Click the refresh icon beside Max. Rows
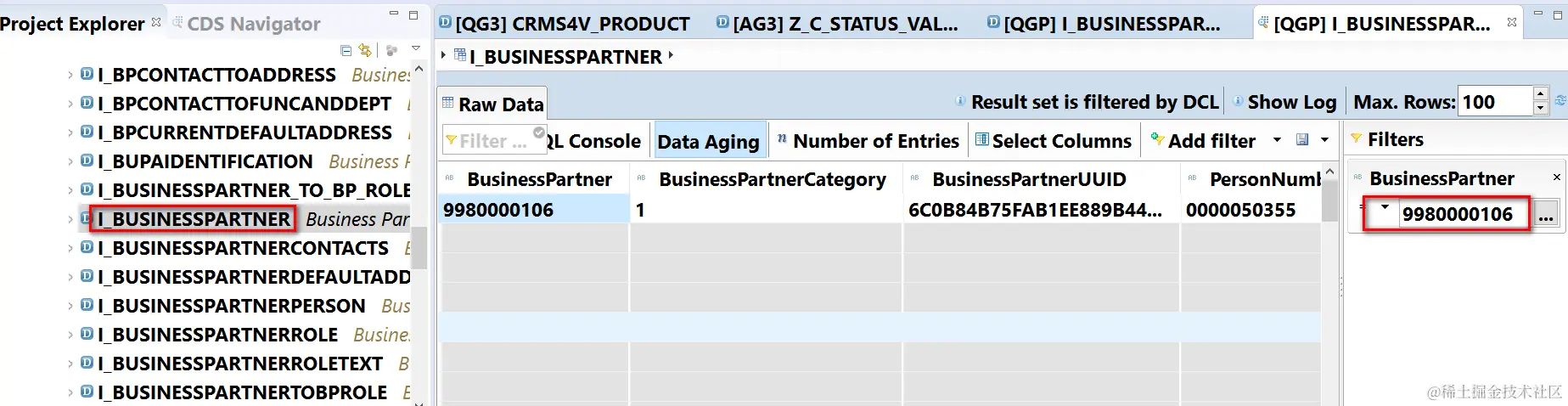 click(1560, 101)
